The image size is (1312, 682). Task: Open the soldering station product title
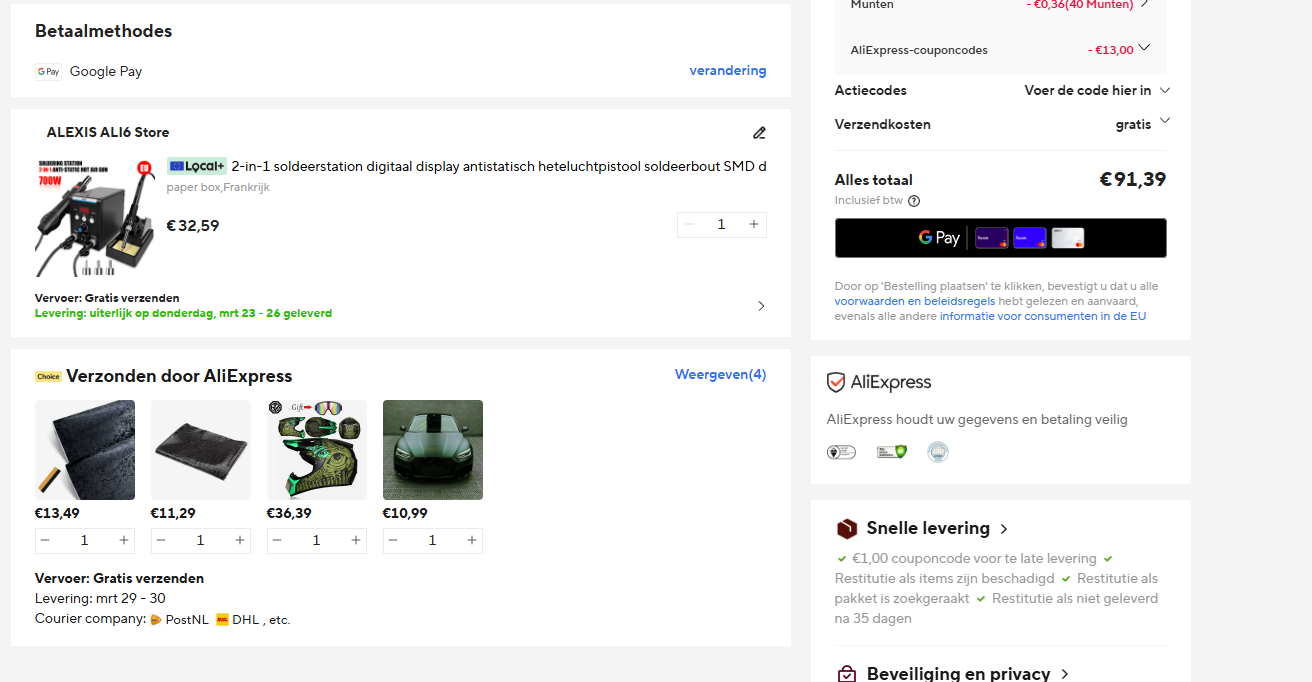pos(499,166)
